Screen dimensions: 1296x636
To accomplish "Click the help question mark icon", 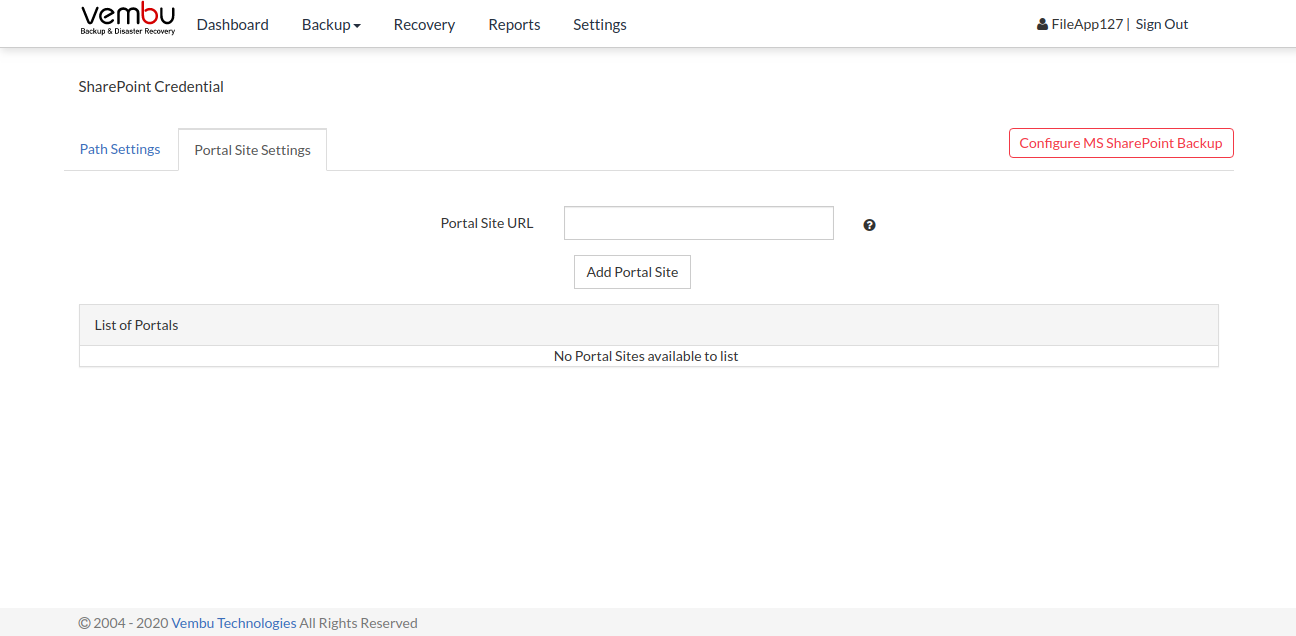I will [x=869, y=225].
